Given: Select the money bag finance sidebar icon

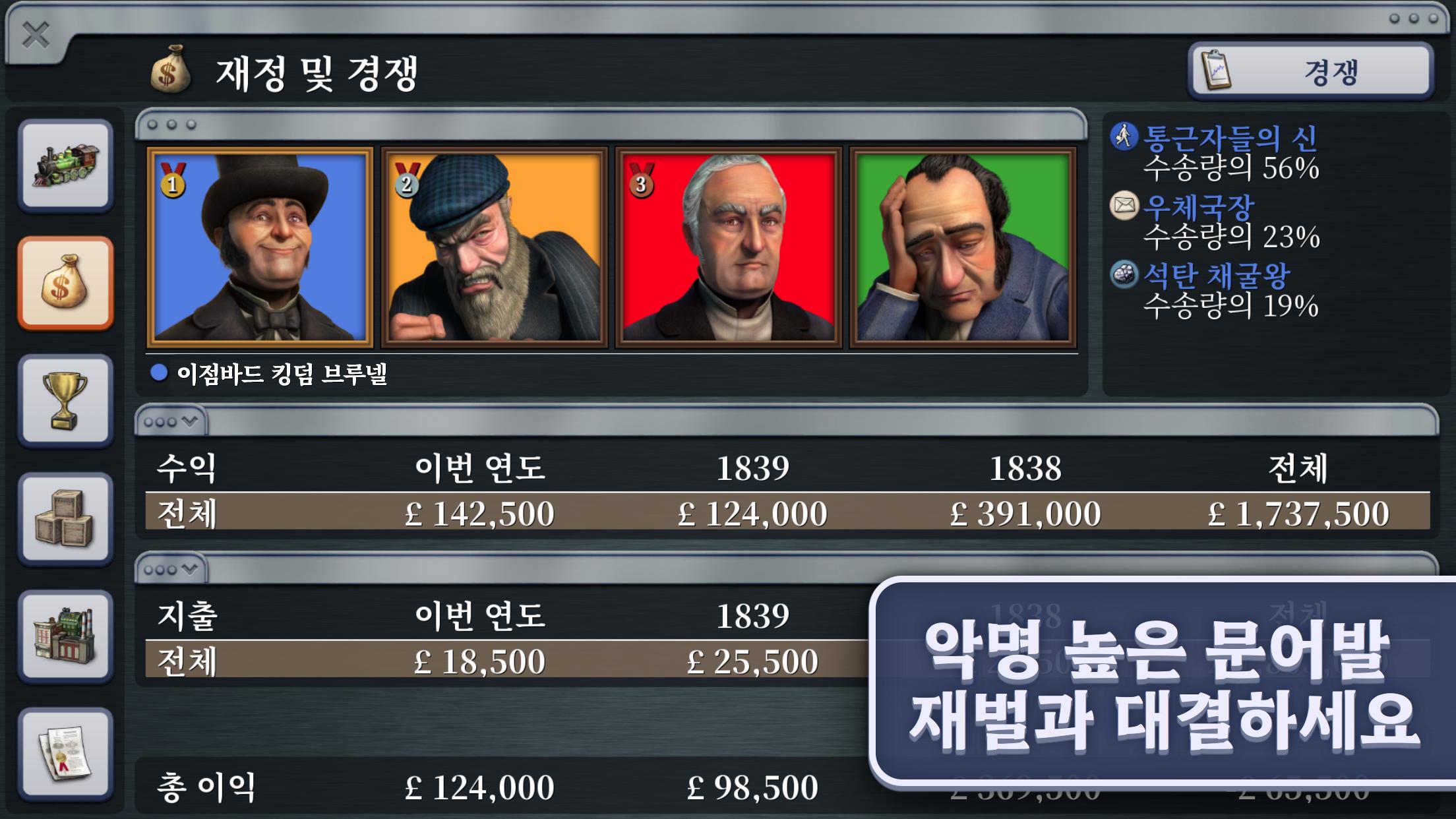Looking at the screenshot, I should (x=65, y=282).
